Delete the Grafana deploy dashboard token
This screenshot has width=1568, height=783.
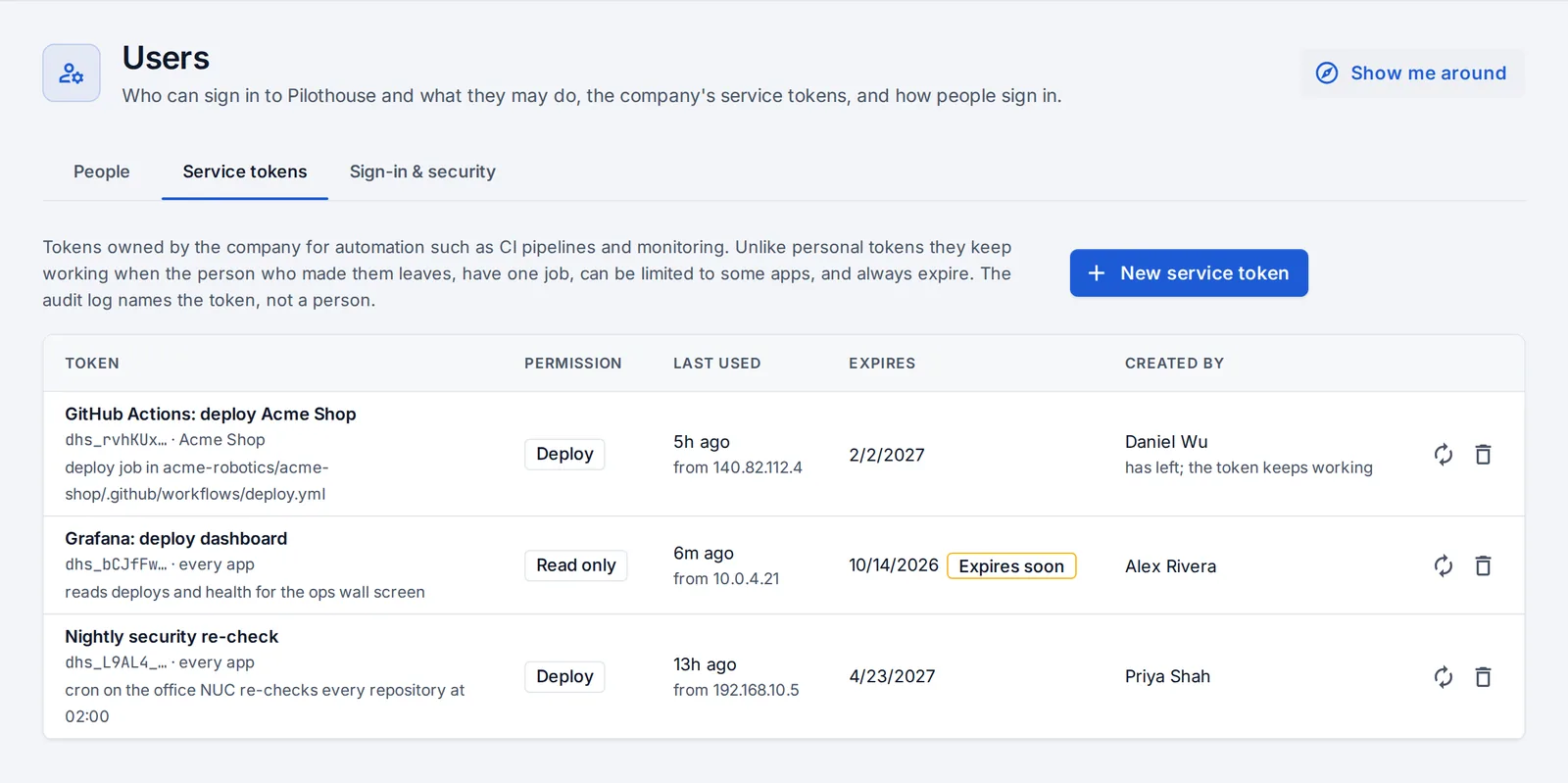[x=1483, y=565]
